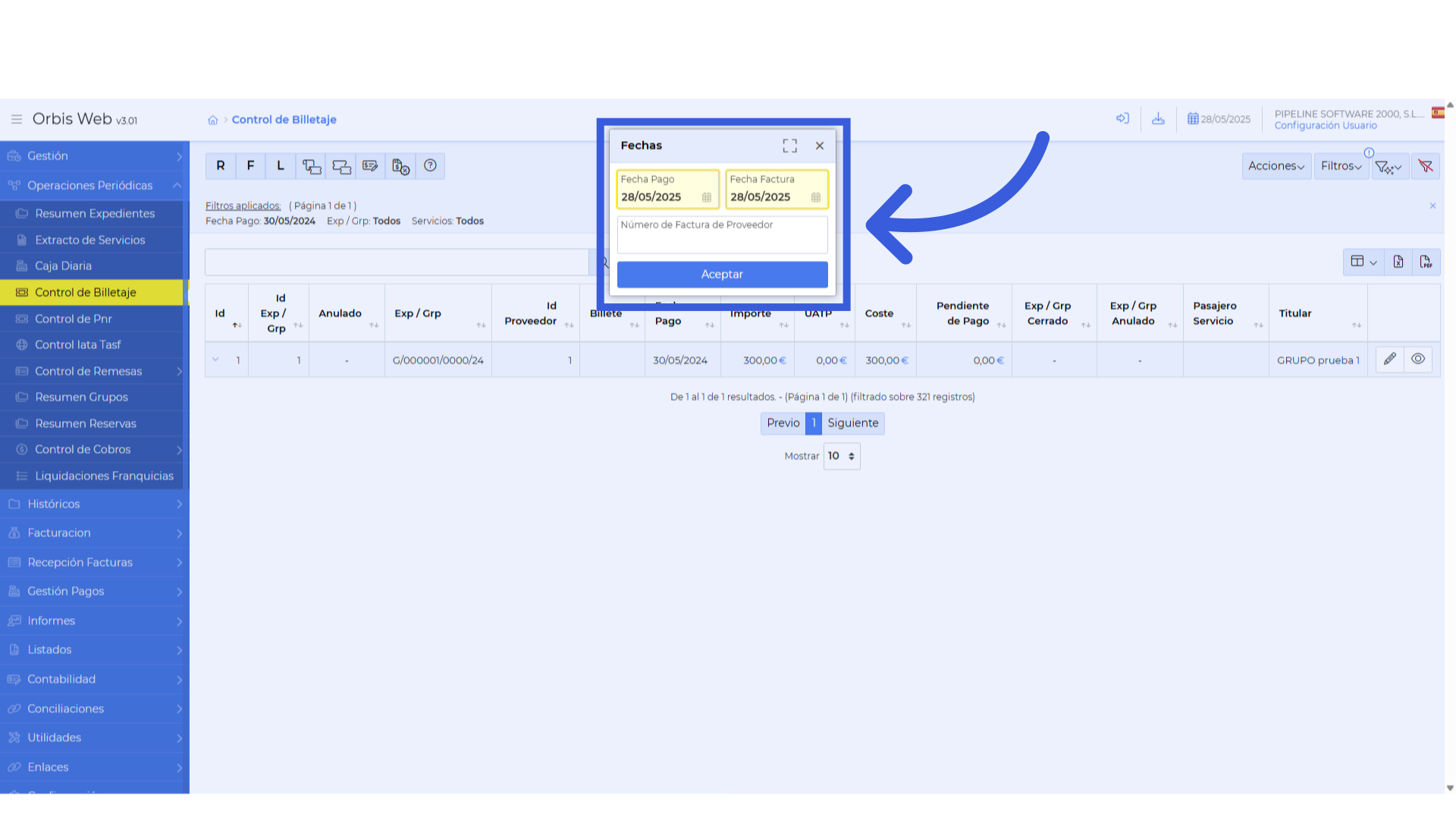1456x819 pixels.
Task: Click the Configuración Usuario link
Action: 1326,126
